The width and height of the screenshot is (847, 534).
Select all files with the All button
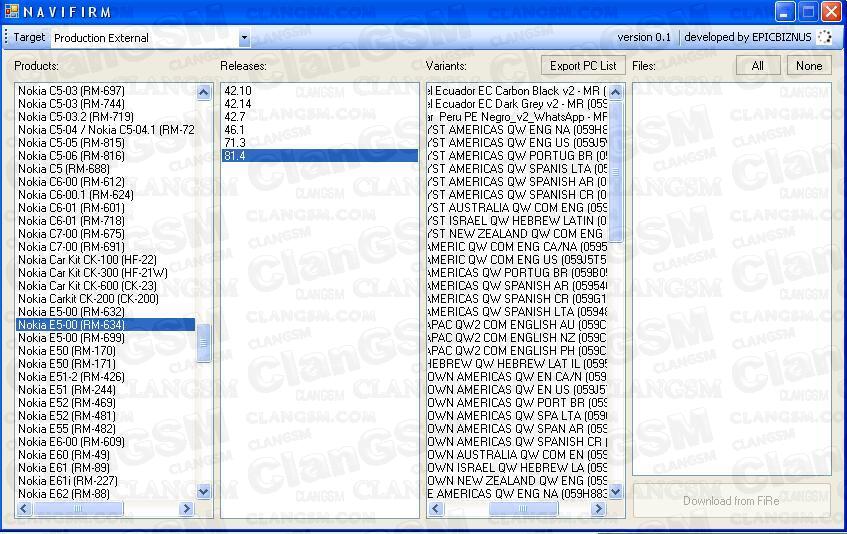(x=757, y=66)
